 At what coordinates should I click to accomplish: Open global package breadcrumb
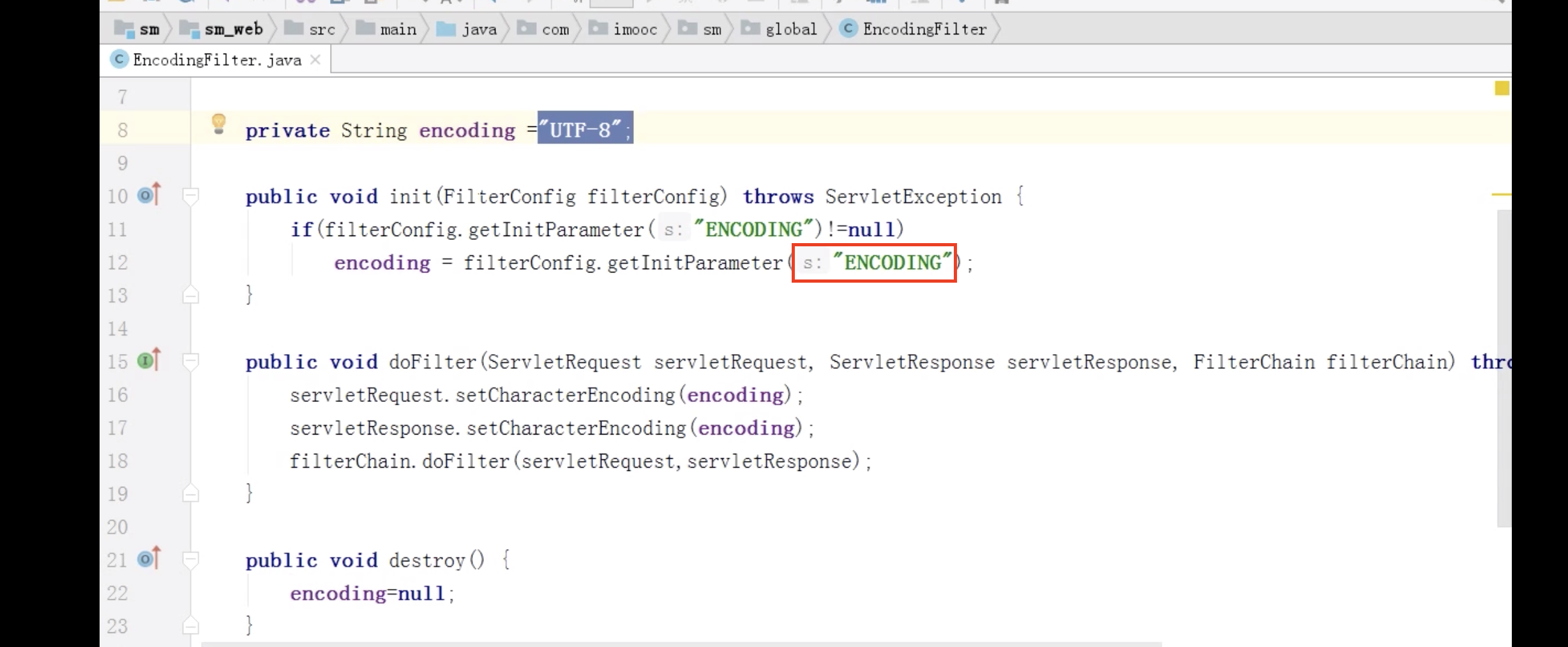[x=780, y=29]
